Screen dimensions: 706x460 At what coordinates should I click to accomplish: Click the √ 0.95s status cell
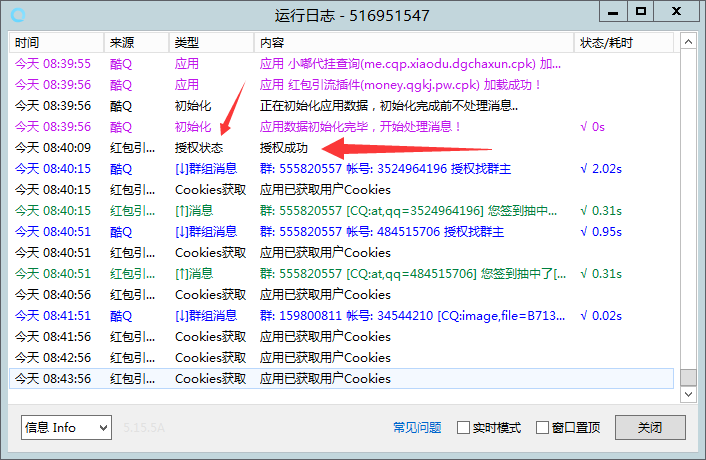click(601, 232)
